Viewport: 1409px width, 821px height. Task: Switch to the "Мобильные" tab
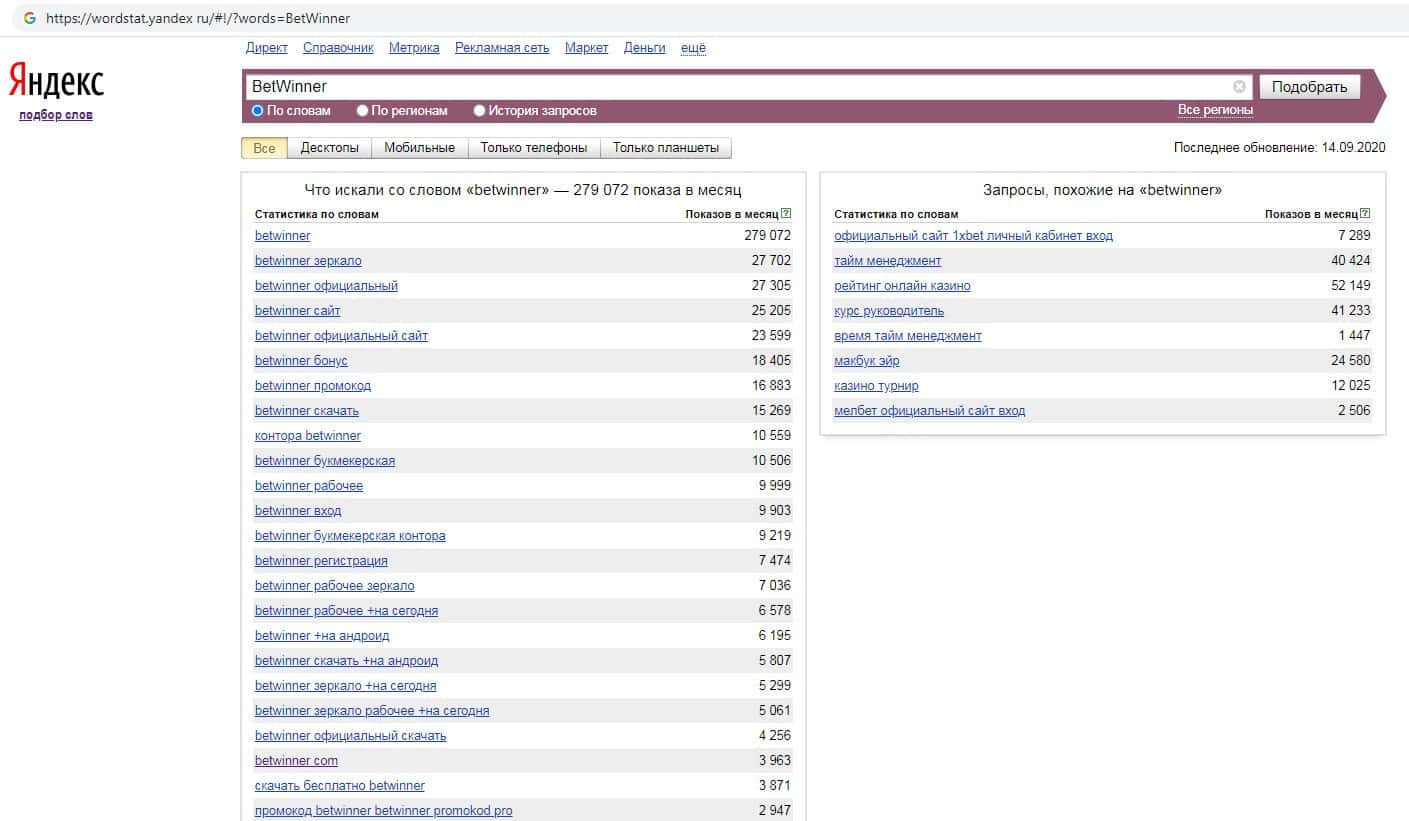point(419,148)
